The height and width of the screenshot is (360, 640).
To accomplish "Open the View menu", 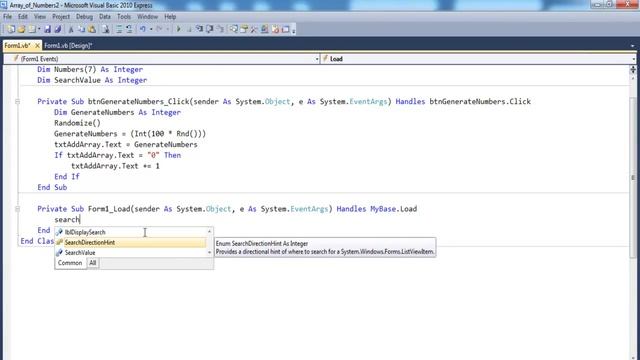I will (40, 17).
